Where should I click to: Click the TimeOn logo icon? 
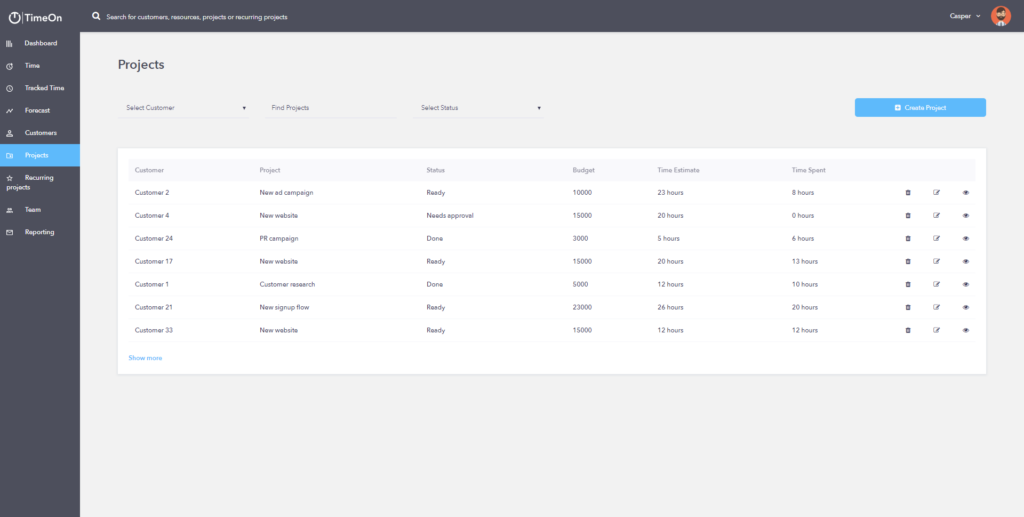(x=14, y=18)
